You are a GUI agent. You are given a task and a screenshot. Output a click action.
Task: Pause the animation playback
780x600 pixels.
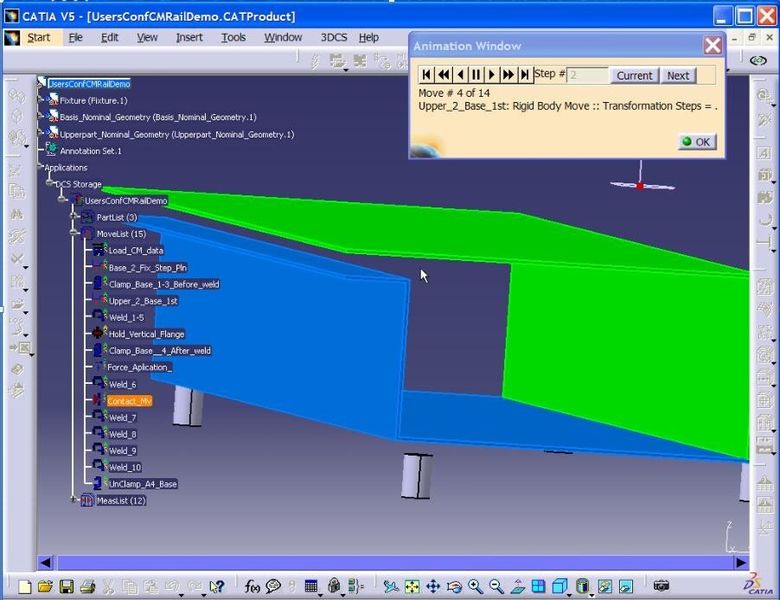pos(476,75)
